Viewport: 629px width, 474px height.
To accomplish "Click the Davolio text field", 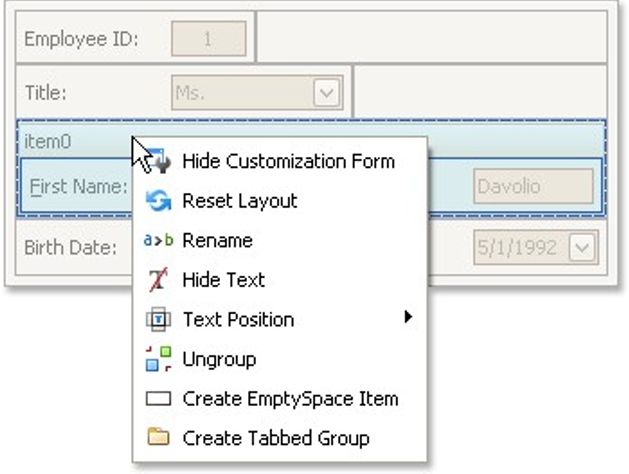I will click(x=533, y=186).
